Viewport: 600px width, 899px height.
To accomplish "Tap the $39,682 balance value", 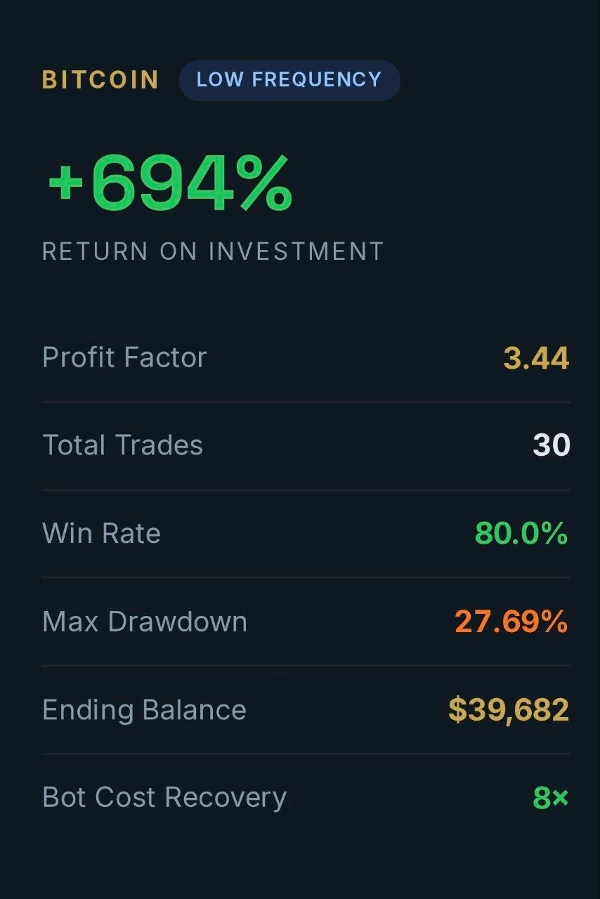I will [x=508, y=710].
